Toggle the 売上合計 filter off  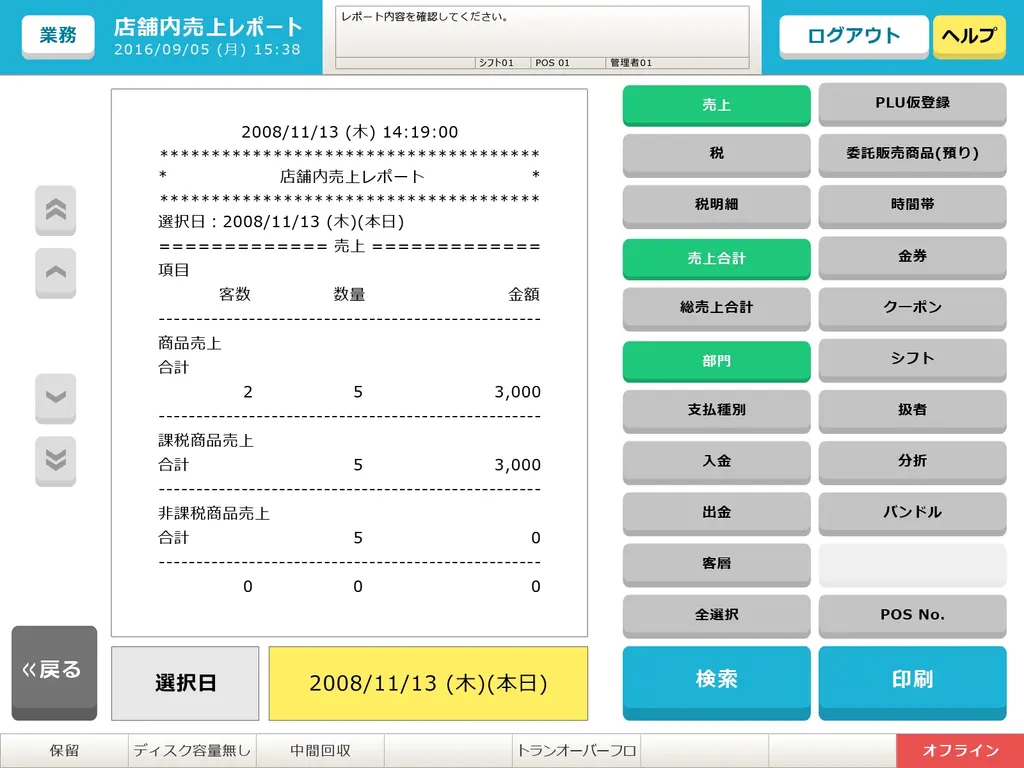pyautogui.click(x=716, y=258)
